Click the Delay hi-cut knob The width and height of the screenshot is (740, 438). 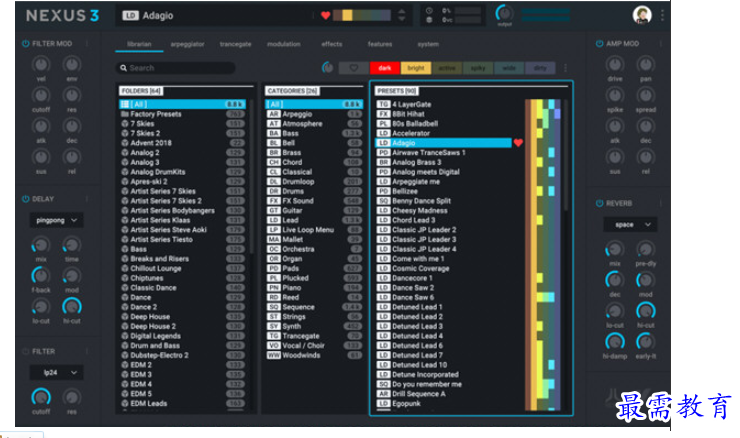point(72,307)
